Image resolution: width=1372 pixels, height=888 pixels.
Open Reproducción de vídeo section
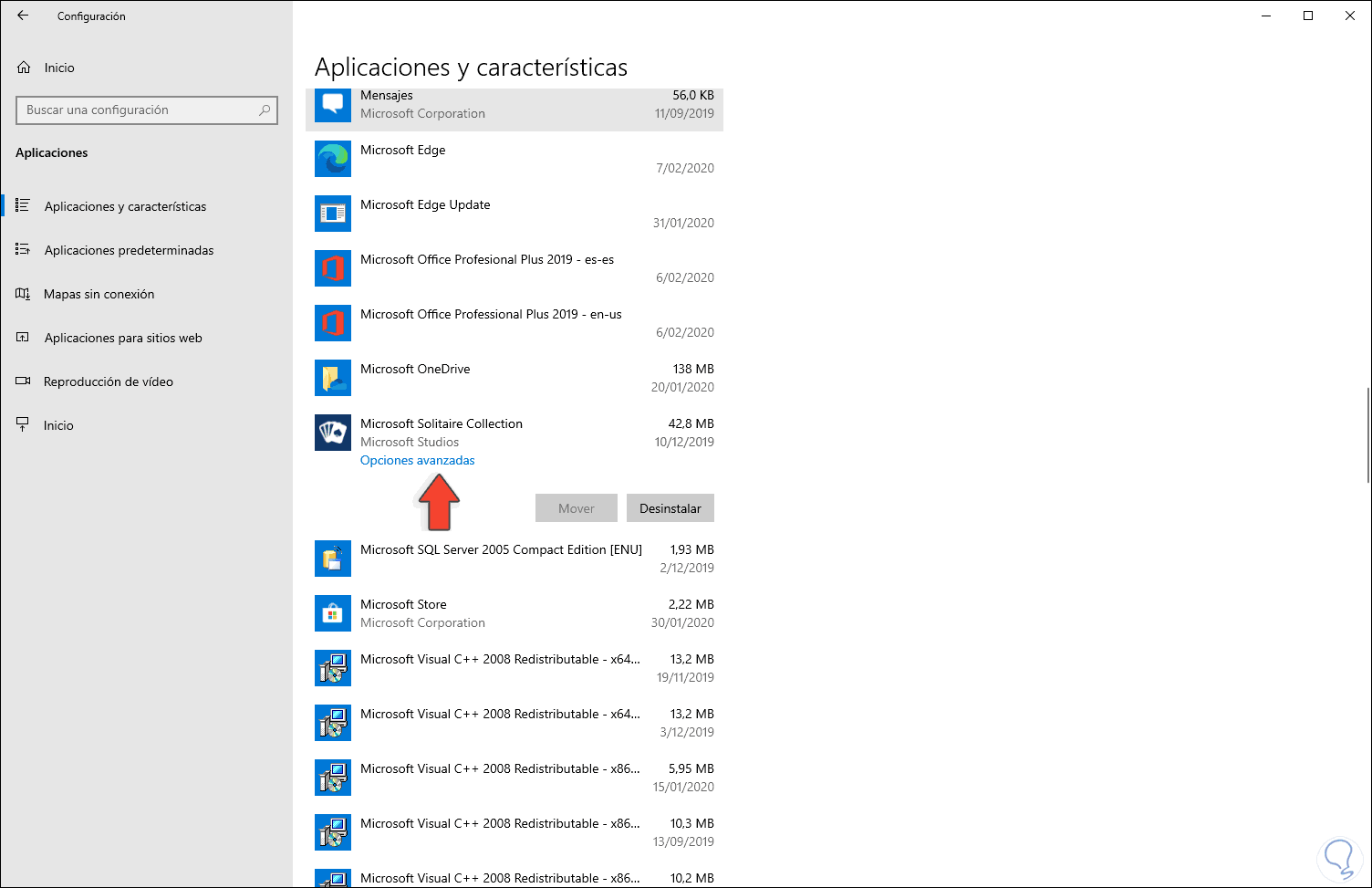146,381
